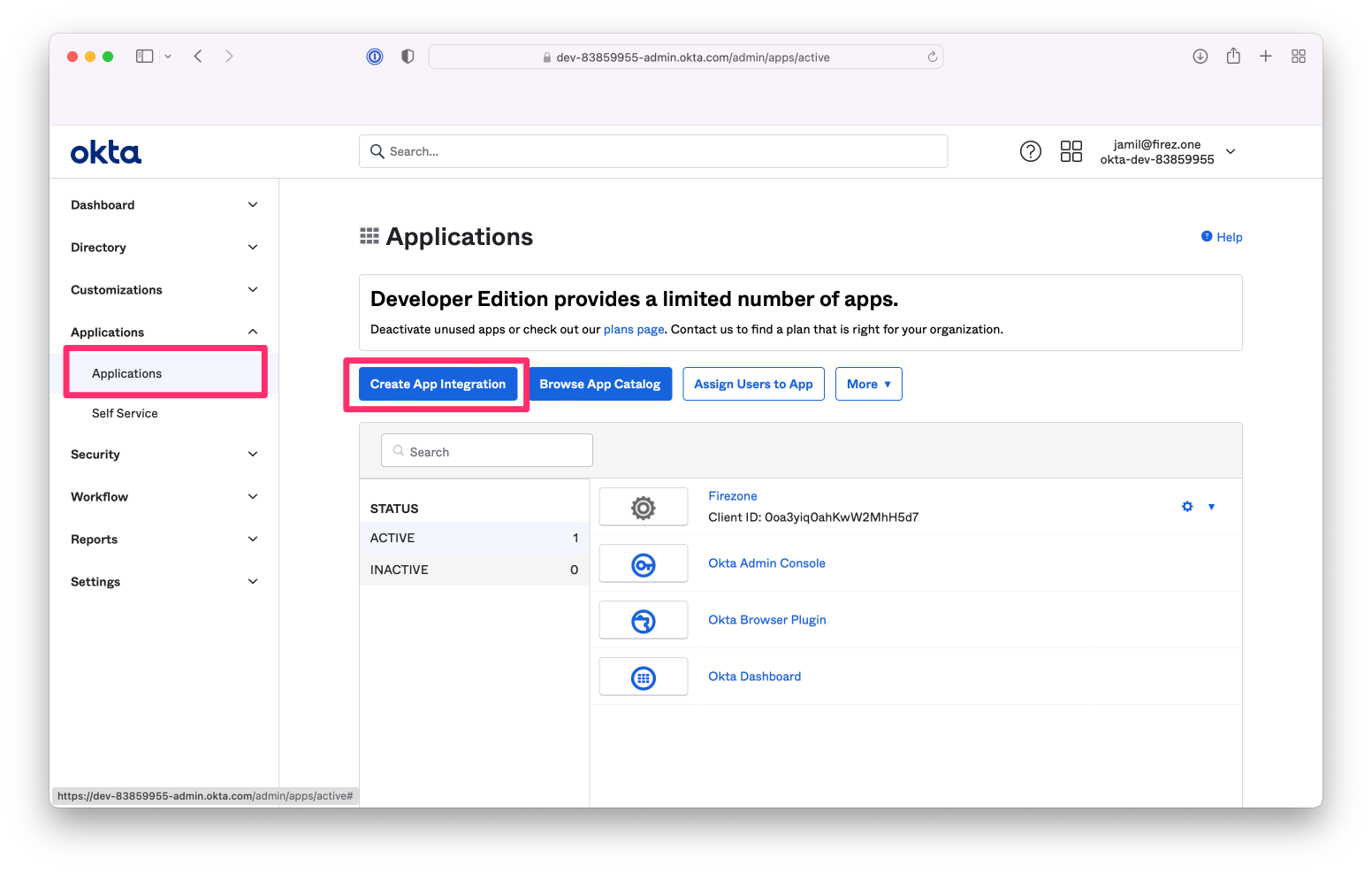Click the Create App Integration button
The height and width of the screenshot is (873, 1372).
(x=437, y=383)
